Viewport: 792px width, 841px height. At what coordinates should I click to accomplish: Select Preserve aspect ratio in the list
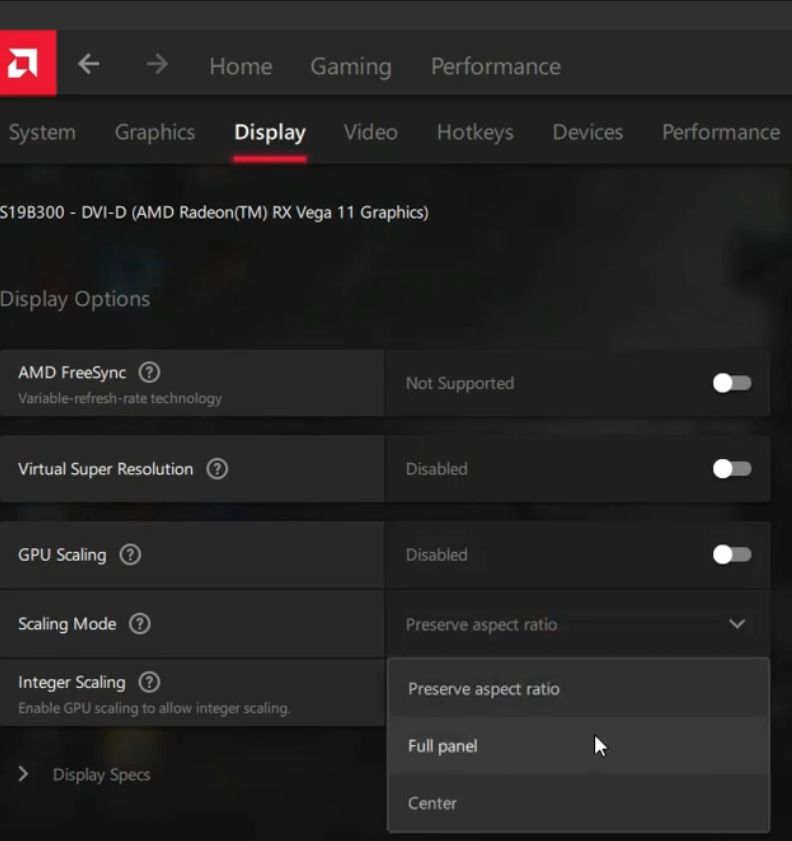pyautogui.click(x=578, y=689)
